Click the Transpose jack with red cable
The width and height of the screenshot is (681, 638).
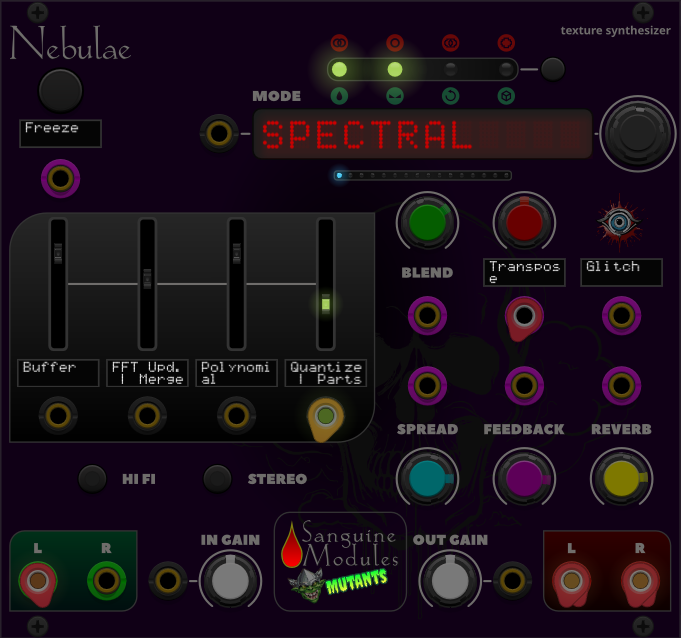tap(524, 315)
